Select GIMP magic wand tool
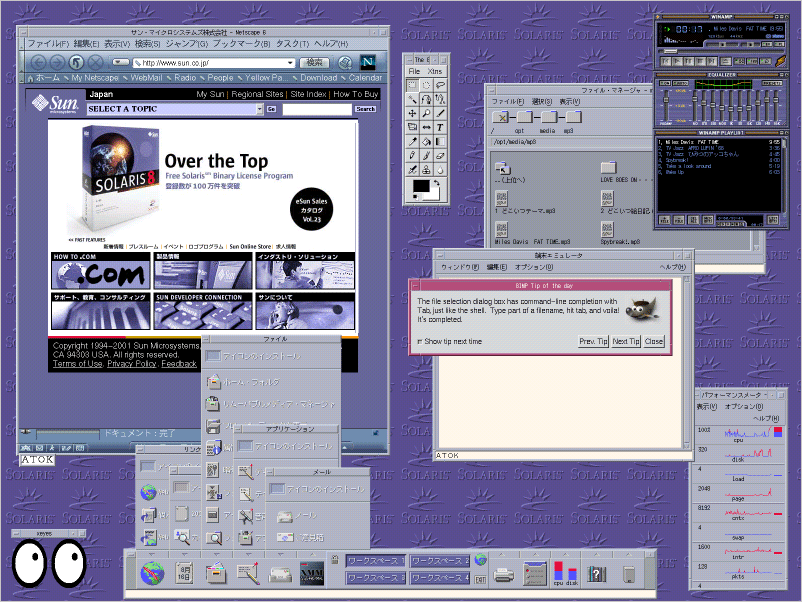This screenshot has width=802, height=602. 412,99
